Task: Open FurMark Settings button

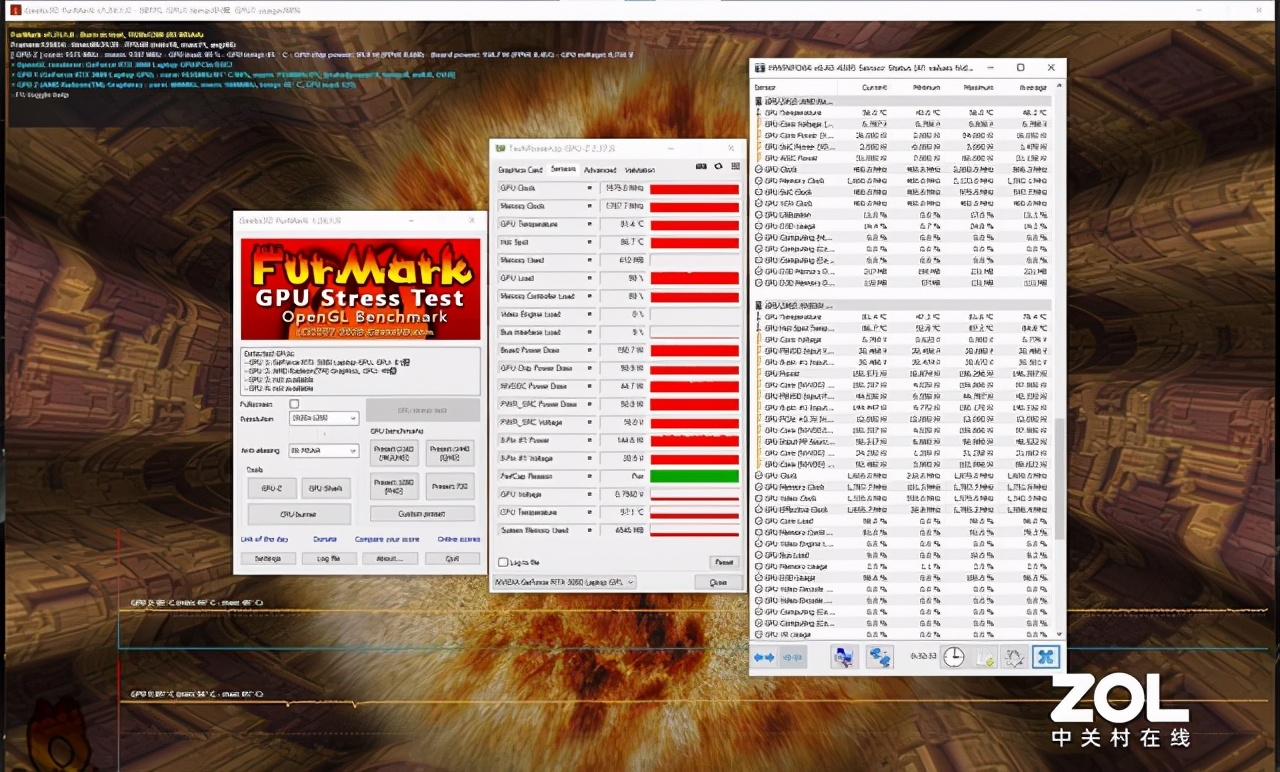Action: click(268, 559)
